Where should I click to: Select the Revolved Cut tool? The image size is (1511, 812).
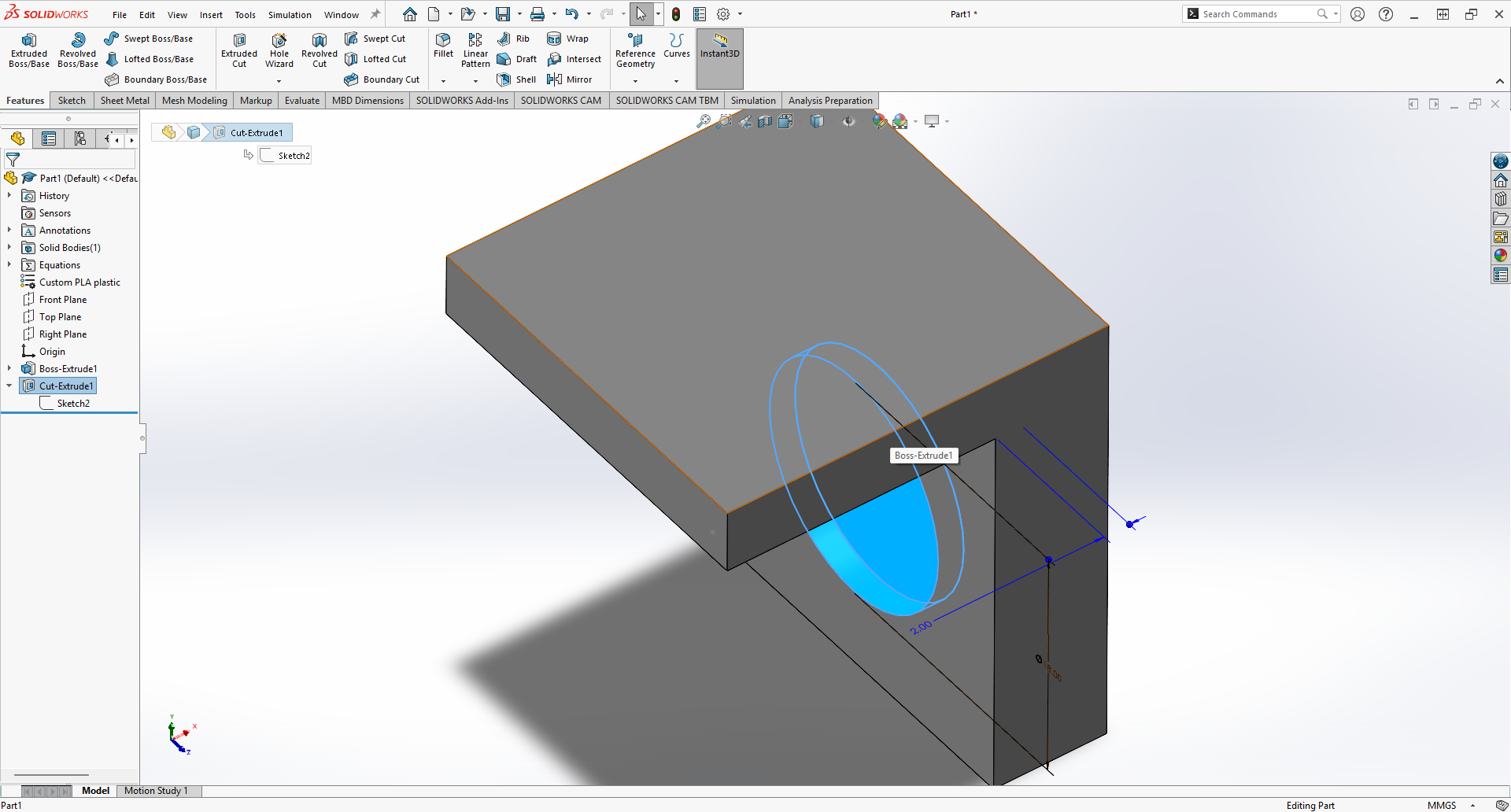(x=320, y=50)
